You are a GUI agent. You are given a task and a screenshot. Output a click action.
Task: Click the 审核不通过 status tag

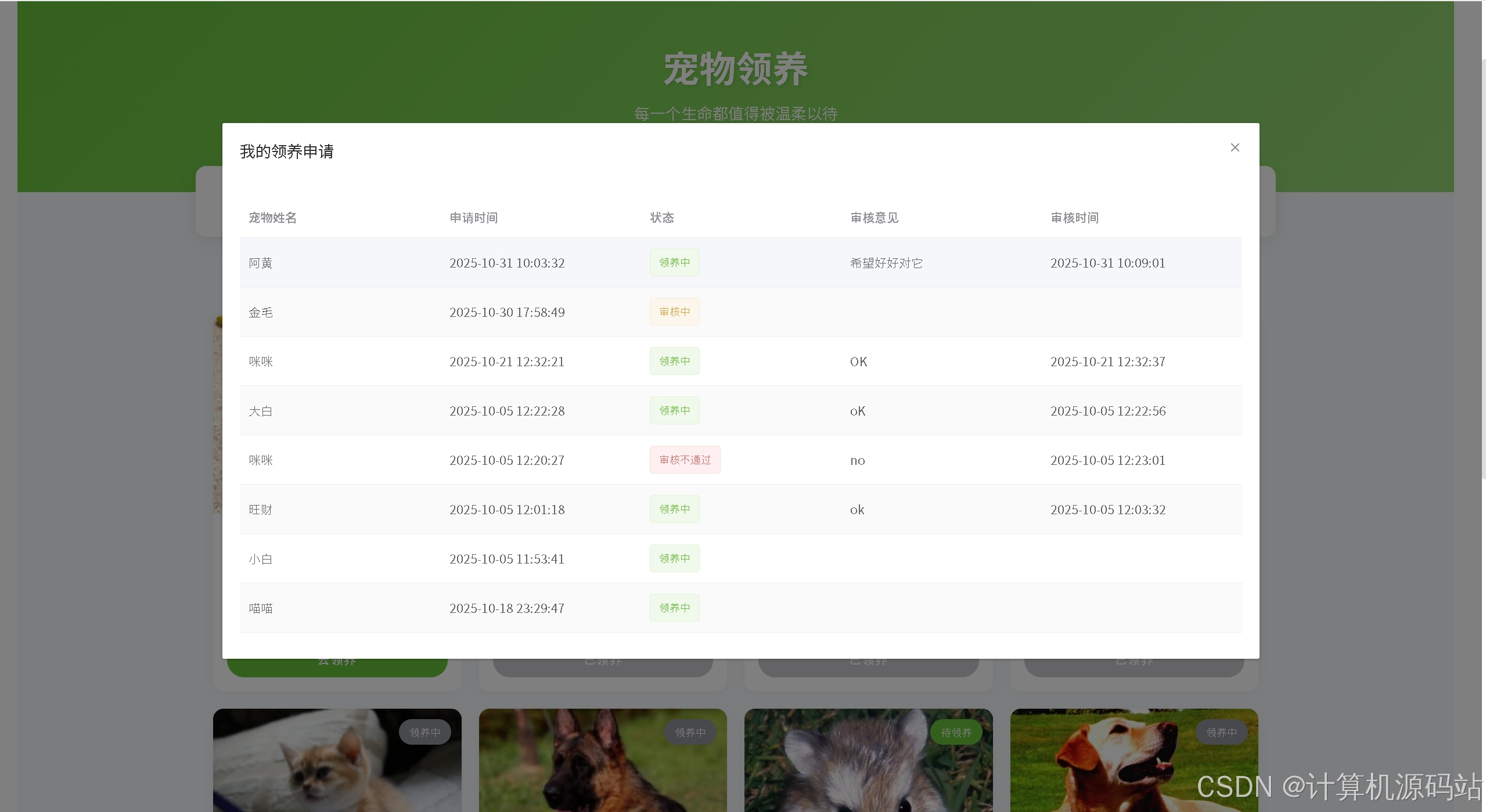tap(685, 460)
